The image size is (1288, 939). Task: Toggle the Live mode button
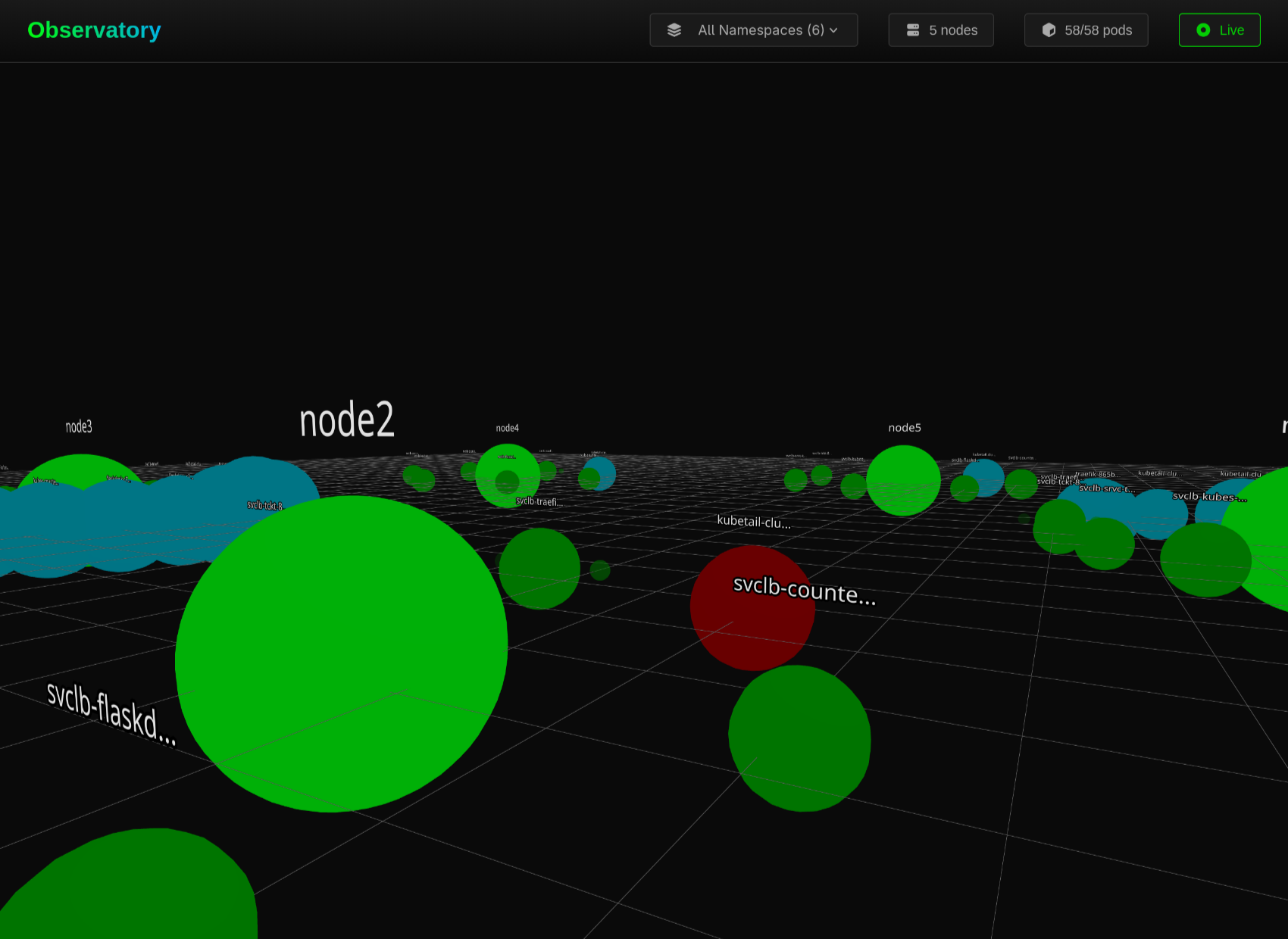(x=1219, y=30)
